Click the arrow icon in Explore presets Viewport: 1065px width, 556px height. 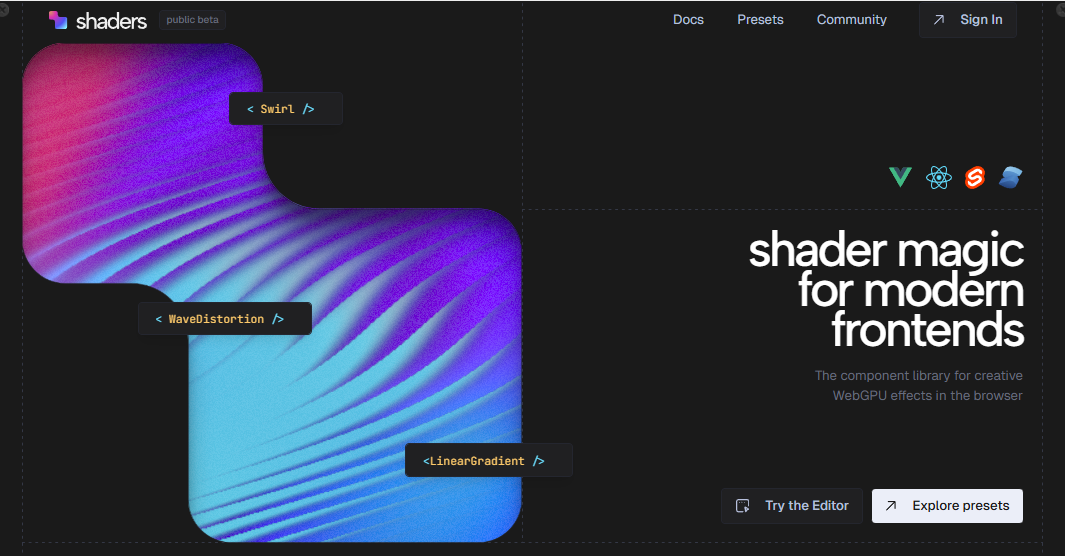click(x=891, y=506)
